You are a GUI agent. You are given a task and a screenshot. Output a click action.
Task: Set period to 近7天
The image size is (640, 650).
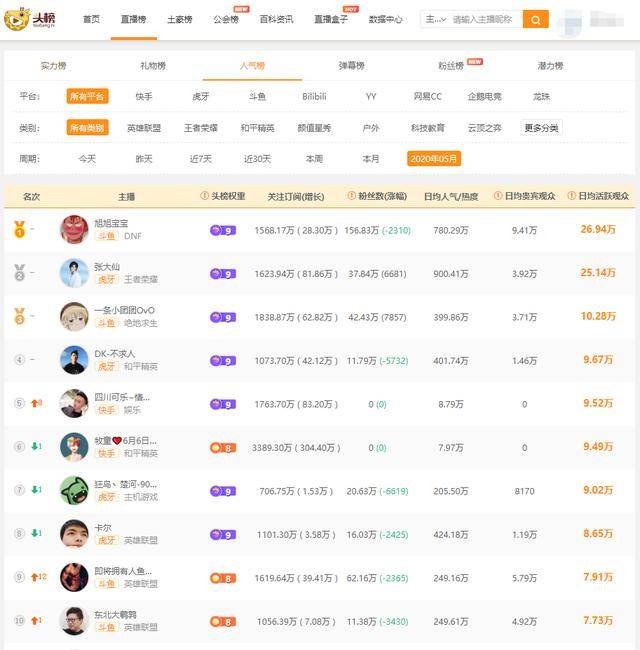pos(201,159)
